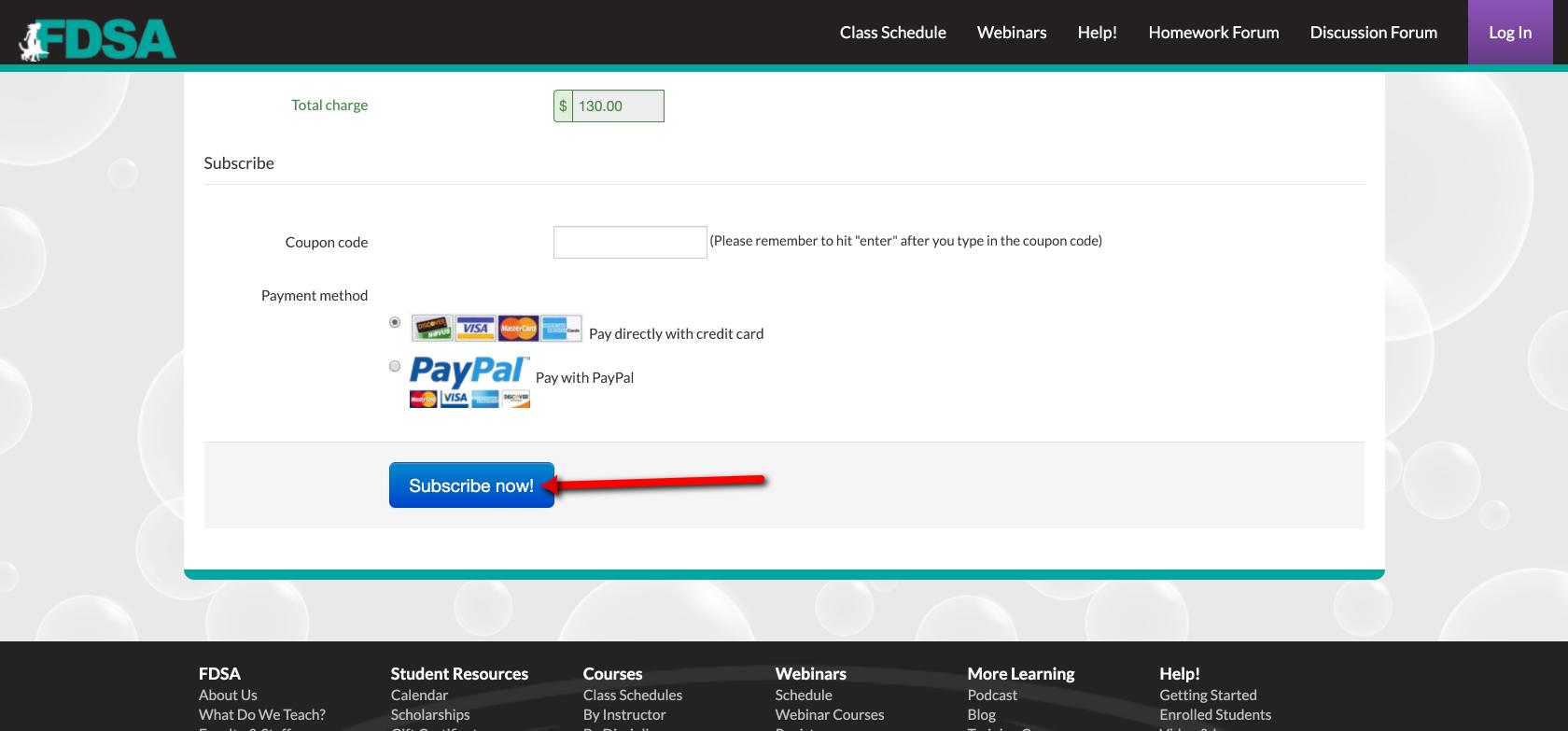Click the FDSA logo in header

tap(97, 39)
